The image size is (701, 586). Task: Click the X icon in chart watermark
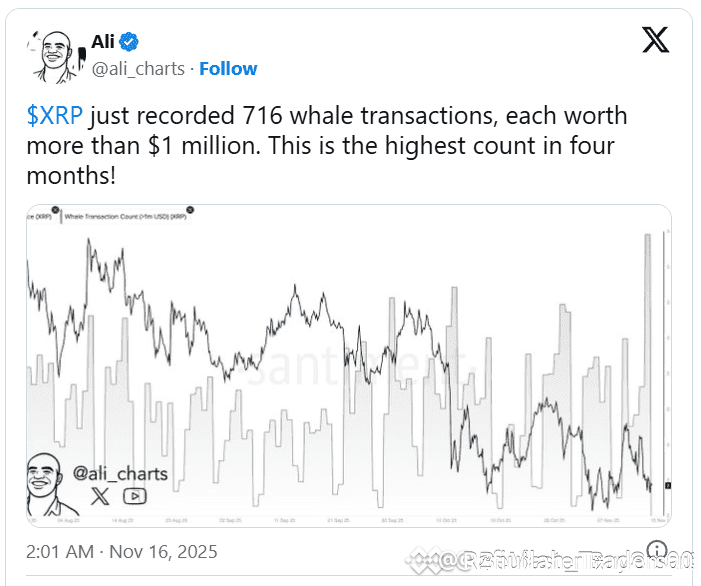coord(100,496)
